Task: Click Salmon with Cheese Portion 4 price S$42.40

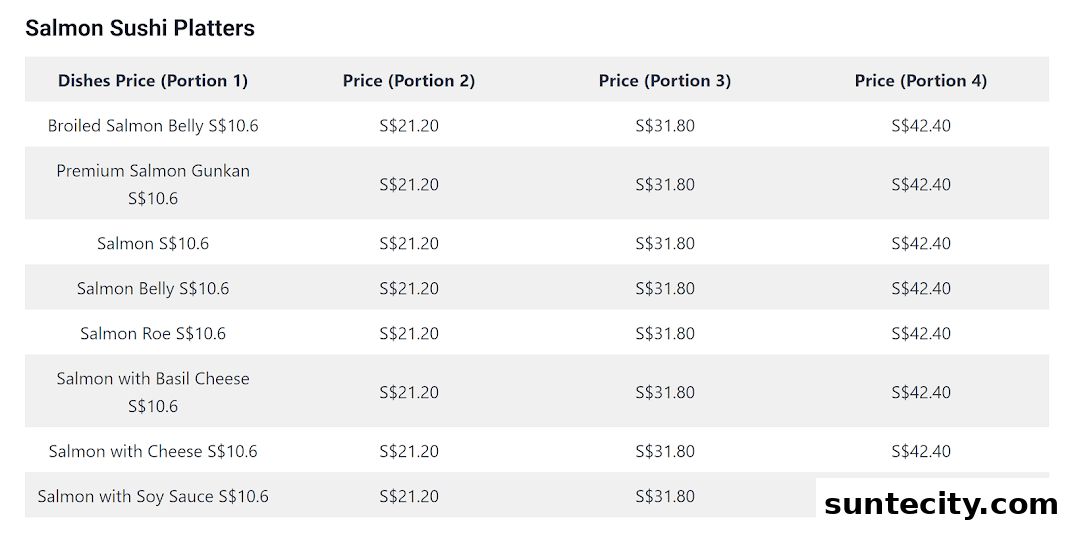Action: point(921,452)
